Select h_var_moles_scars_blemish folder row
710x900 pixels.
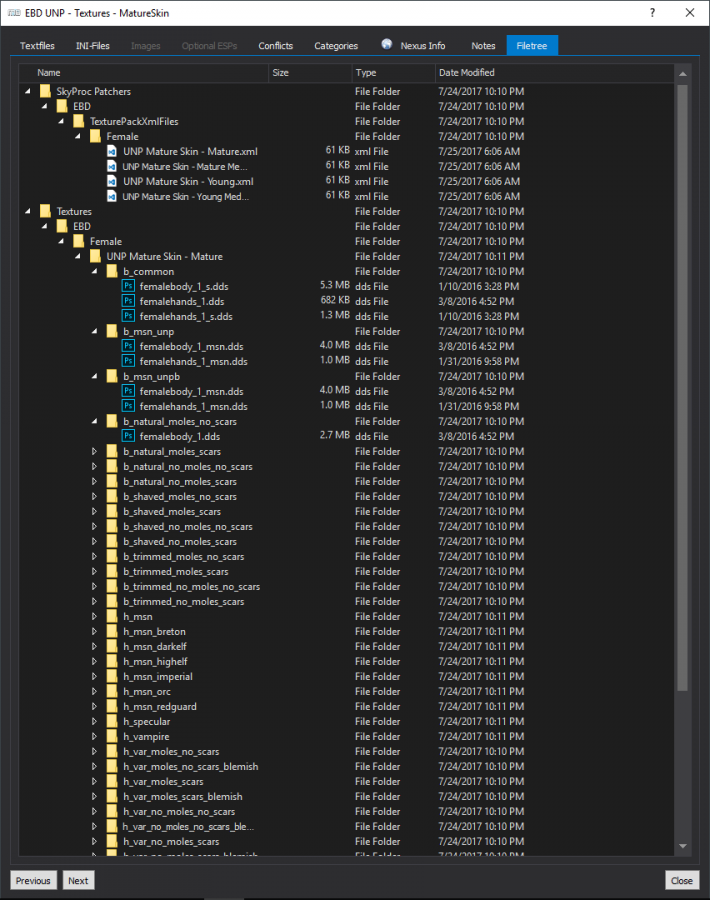click(346, 797)
